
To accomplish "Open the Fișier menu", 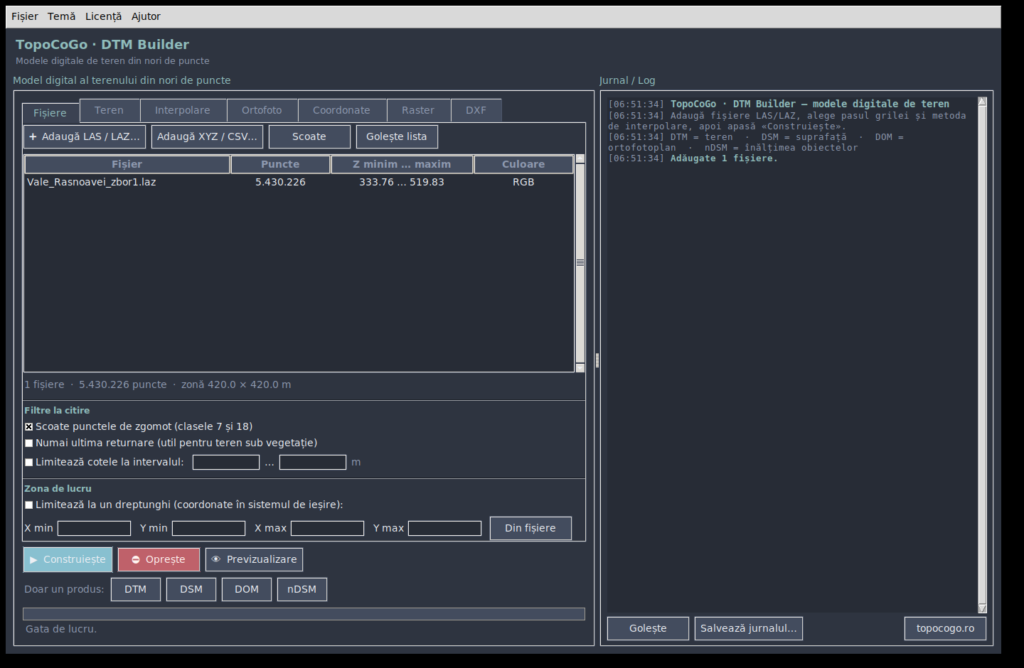I will click(x=24, y=16).
